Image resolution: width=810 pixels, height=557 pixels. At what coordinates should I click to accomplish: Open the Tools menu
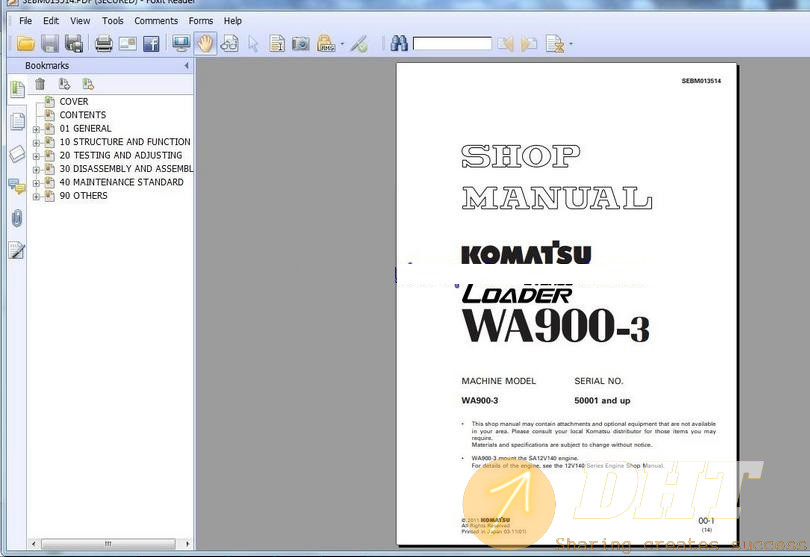(x=112, y=21)
